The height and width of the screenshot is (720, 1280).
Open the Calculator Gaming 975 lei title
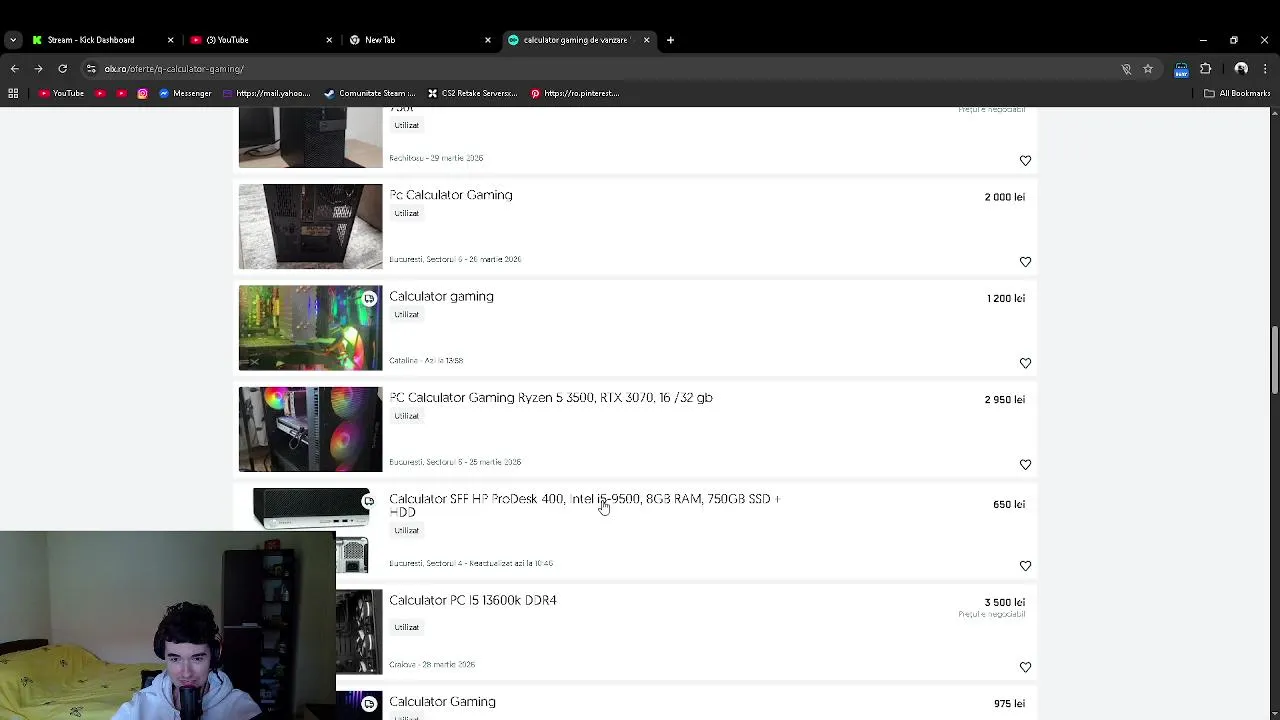tap(442, 701)
